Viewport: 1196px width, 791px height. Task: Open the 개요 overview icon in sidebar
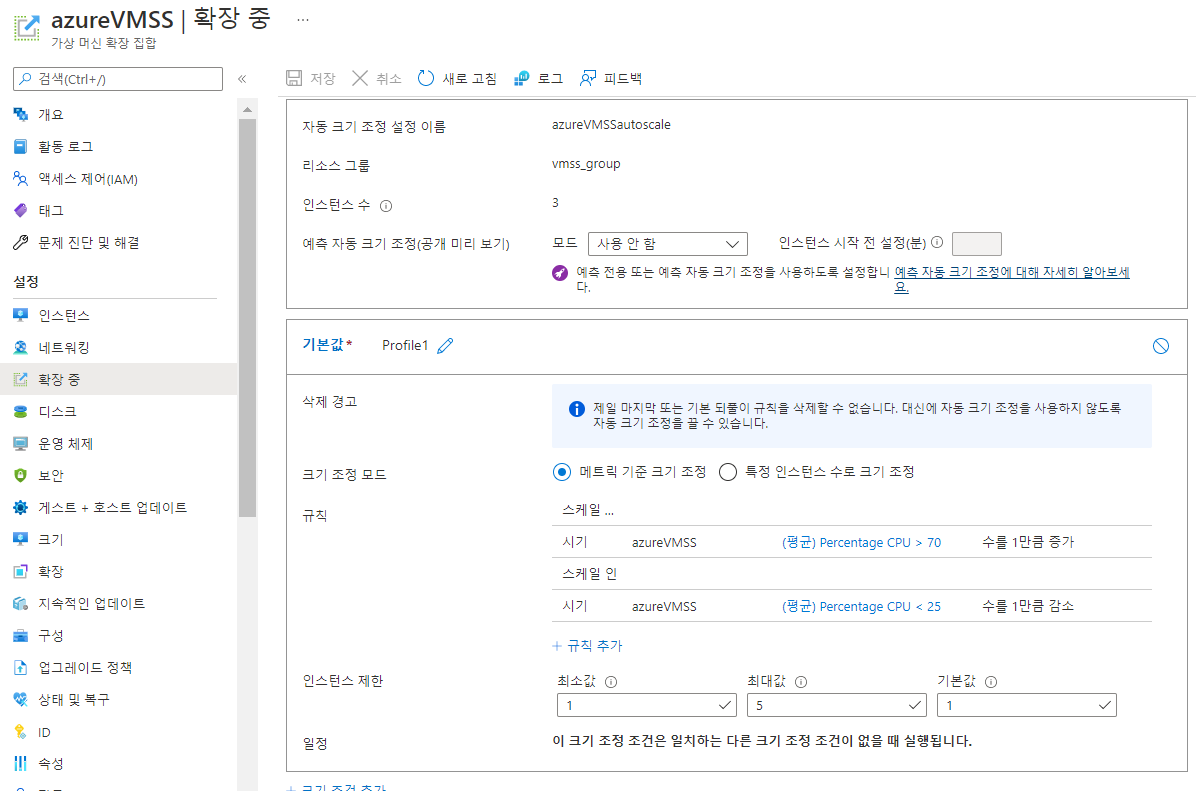[21, 114]
